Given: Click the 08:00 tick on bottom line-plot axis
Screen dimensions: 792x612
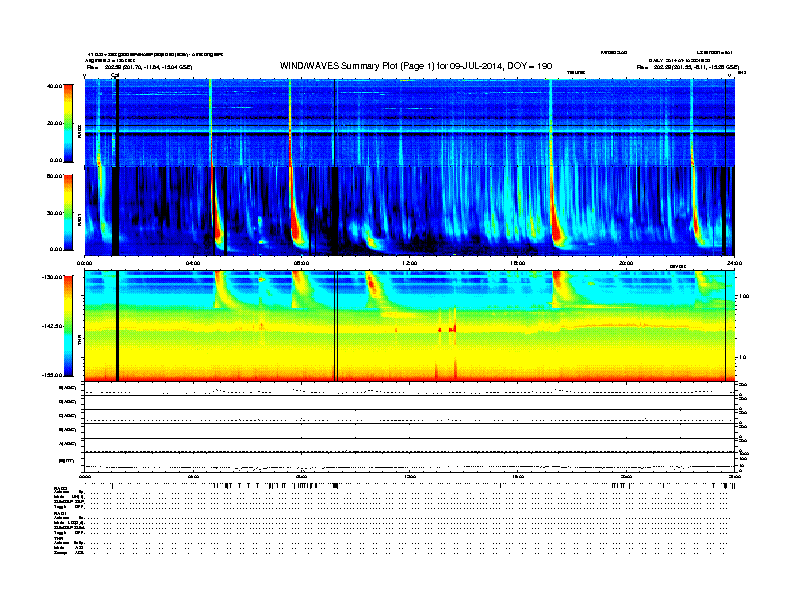Looking at the screenshot, I should pos(301,477).
